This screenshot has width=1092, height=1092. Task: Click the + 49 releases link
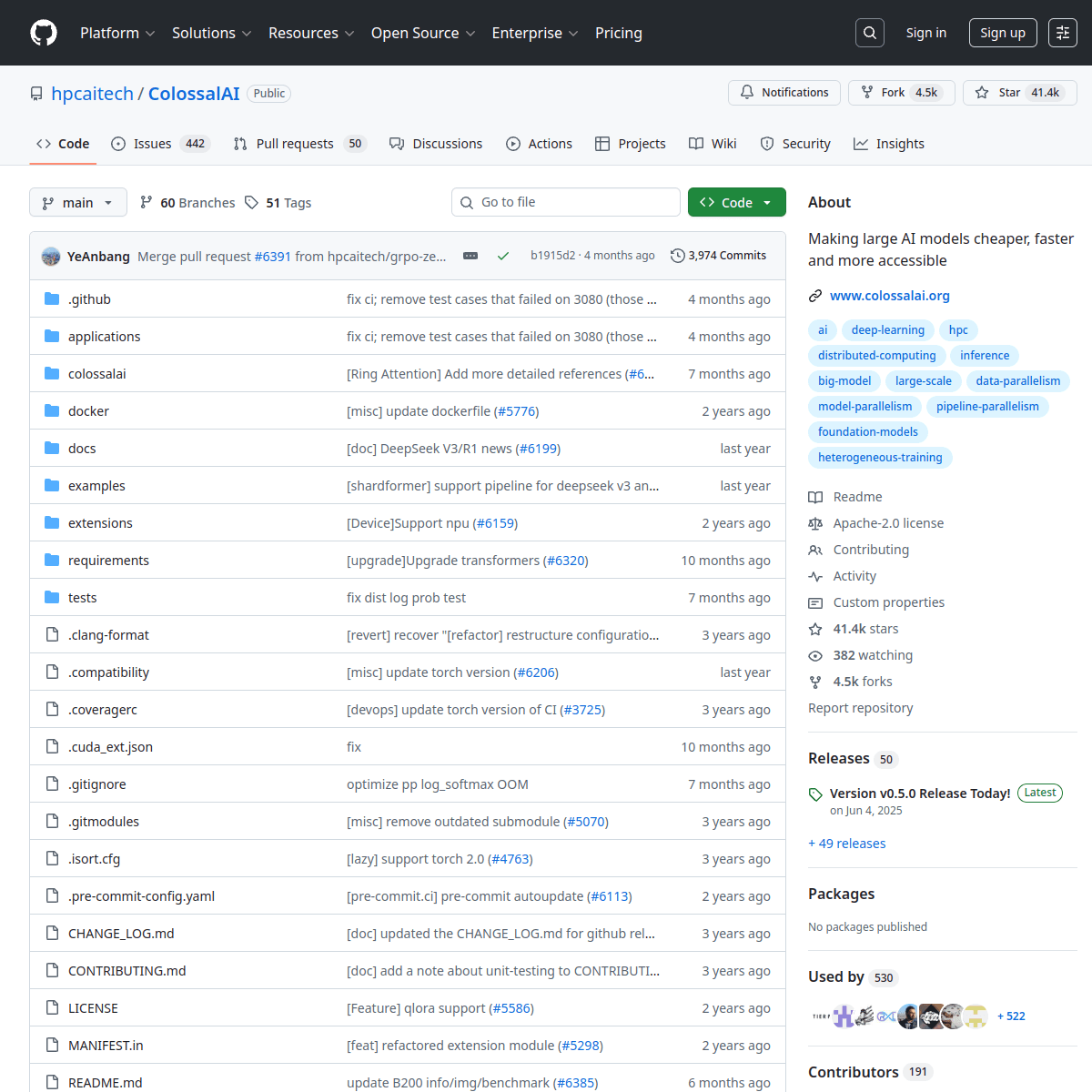847,844
